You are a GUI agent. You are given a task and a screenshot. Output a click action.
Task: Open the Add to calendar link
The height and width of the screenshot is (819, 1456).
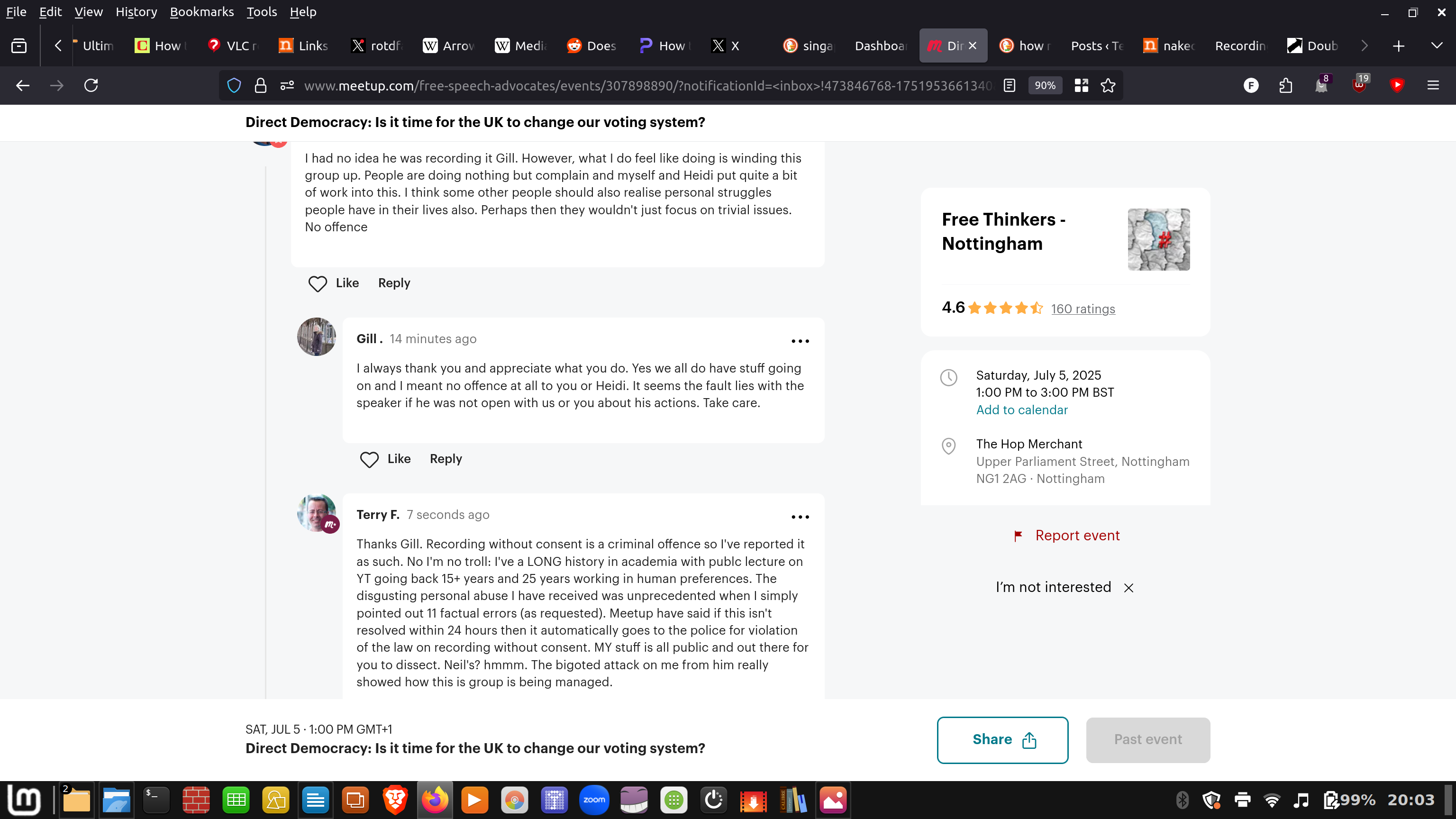click(x=1022, y=410)
